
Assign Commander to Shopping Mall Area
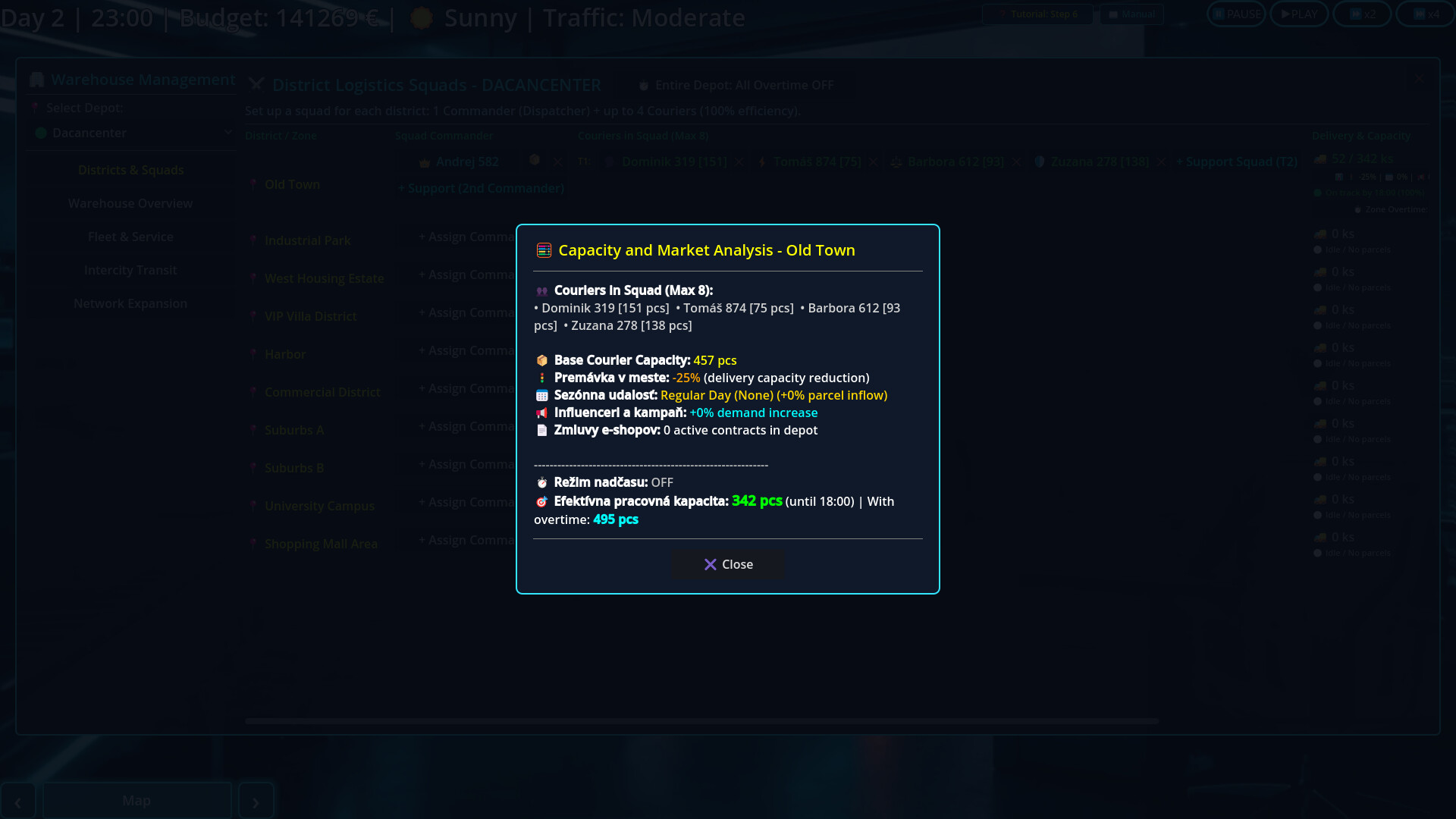(x=466, y=541)
